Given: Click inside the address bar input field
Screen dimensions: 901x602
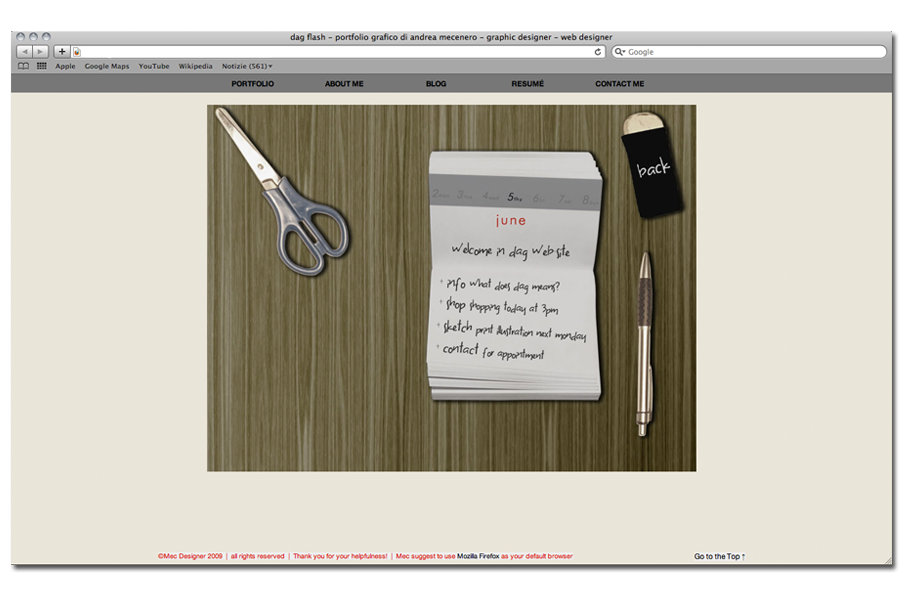Looking at the screenshot, I should coord(300,51).
